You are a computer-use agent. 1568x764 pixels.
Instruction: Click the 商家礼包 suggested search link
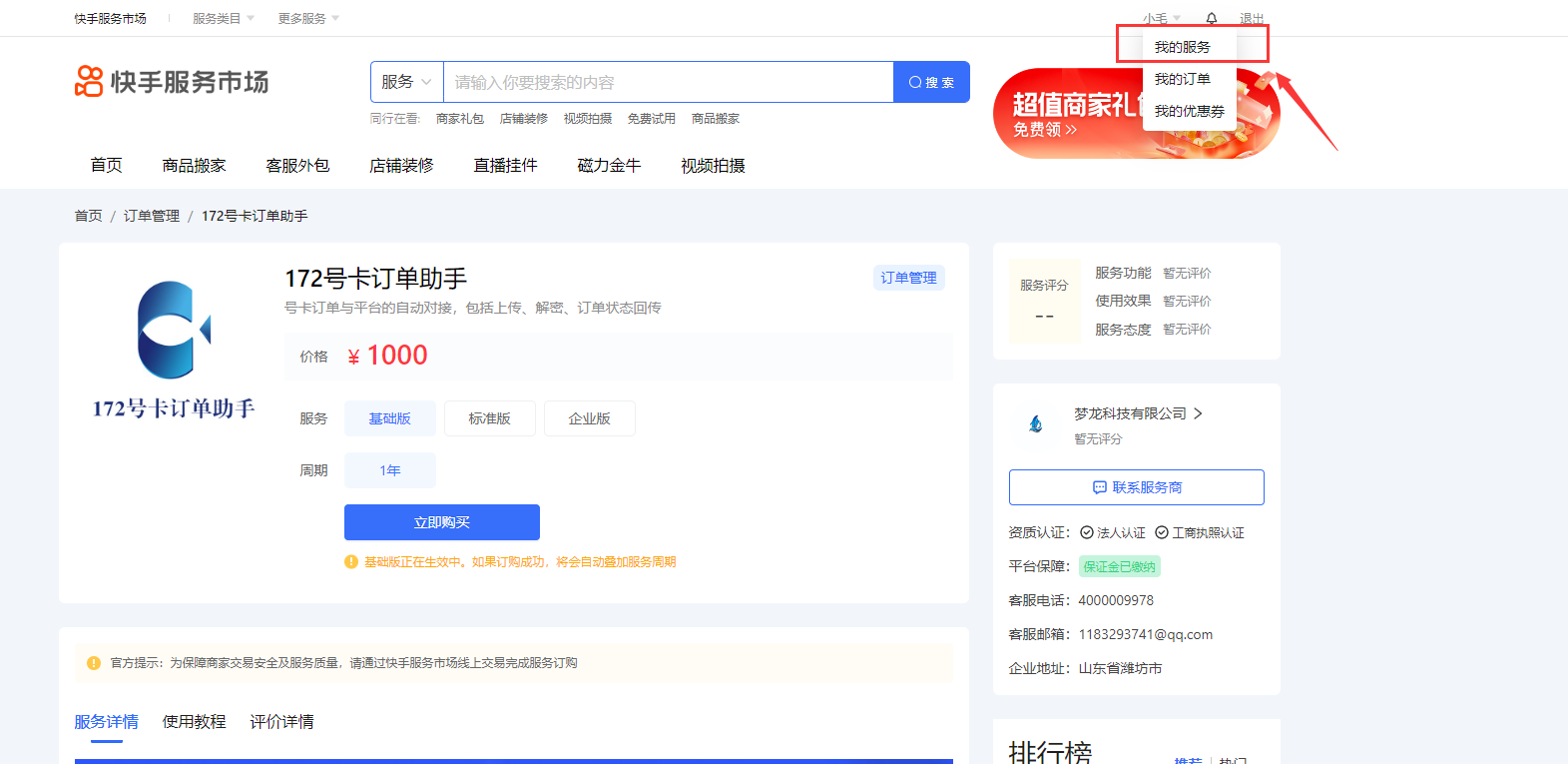[x=460, y=118]
